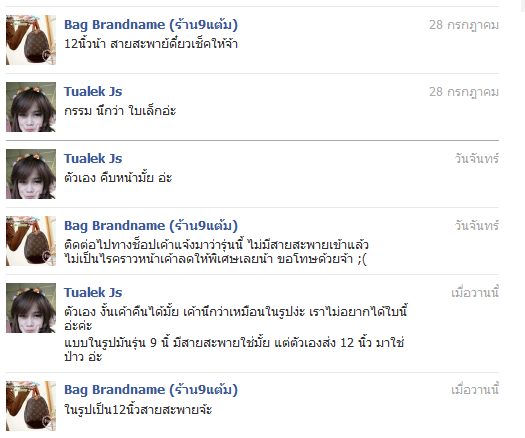
Task: Click วันจันทร์ timestamp on Tualek Js's message
Action: pyautogui.click(x=477, y=158)
